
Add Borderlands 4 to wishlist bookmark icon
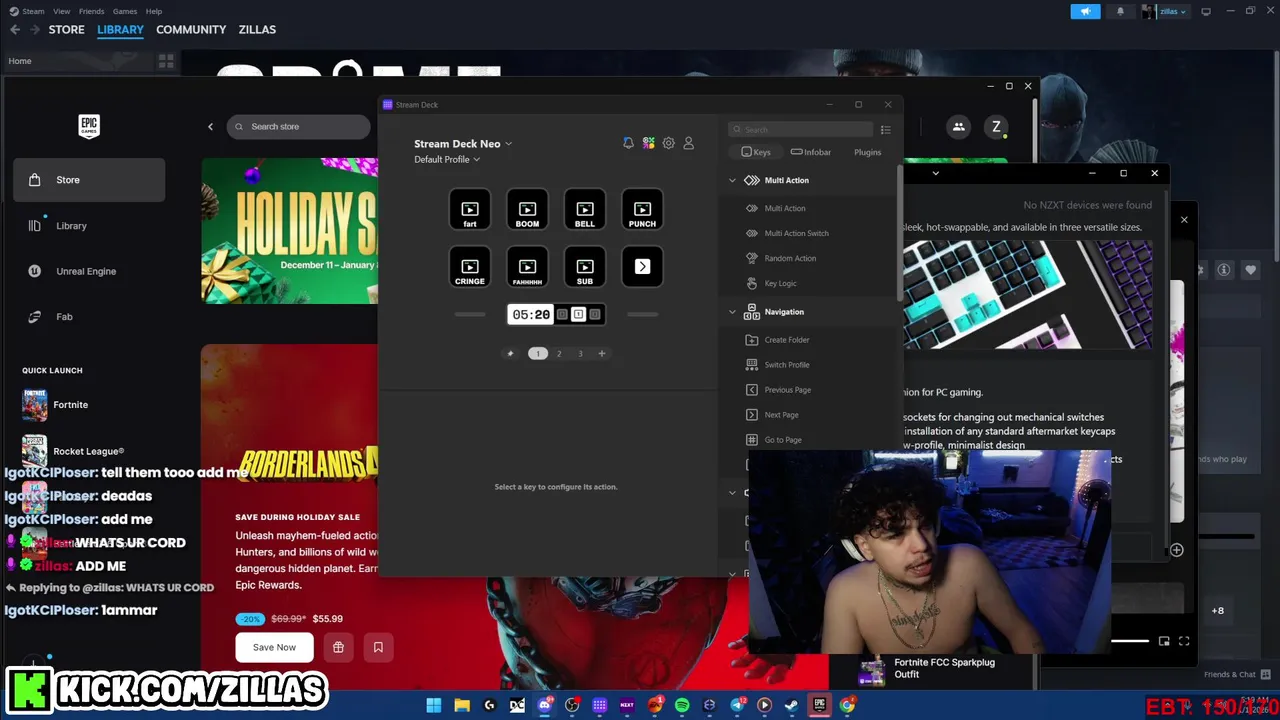(x=378, y=647)
